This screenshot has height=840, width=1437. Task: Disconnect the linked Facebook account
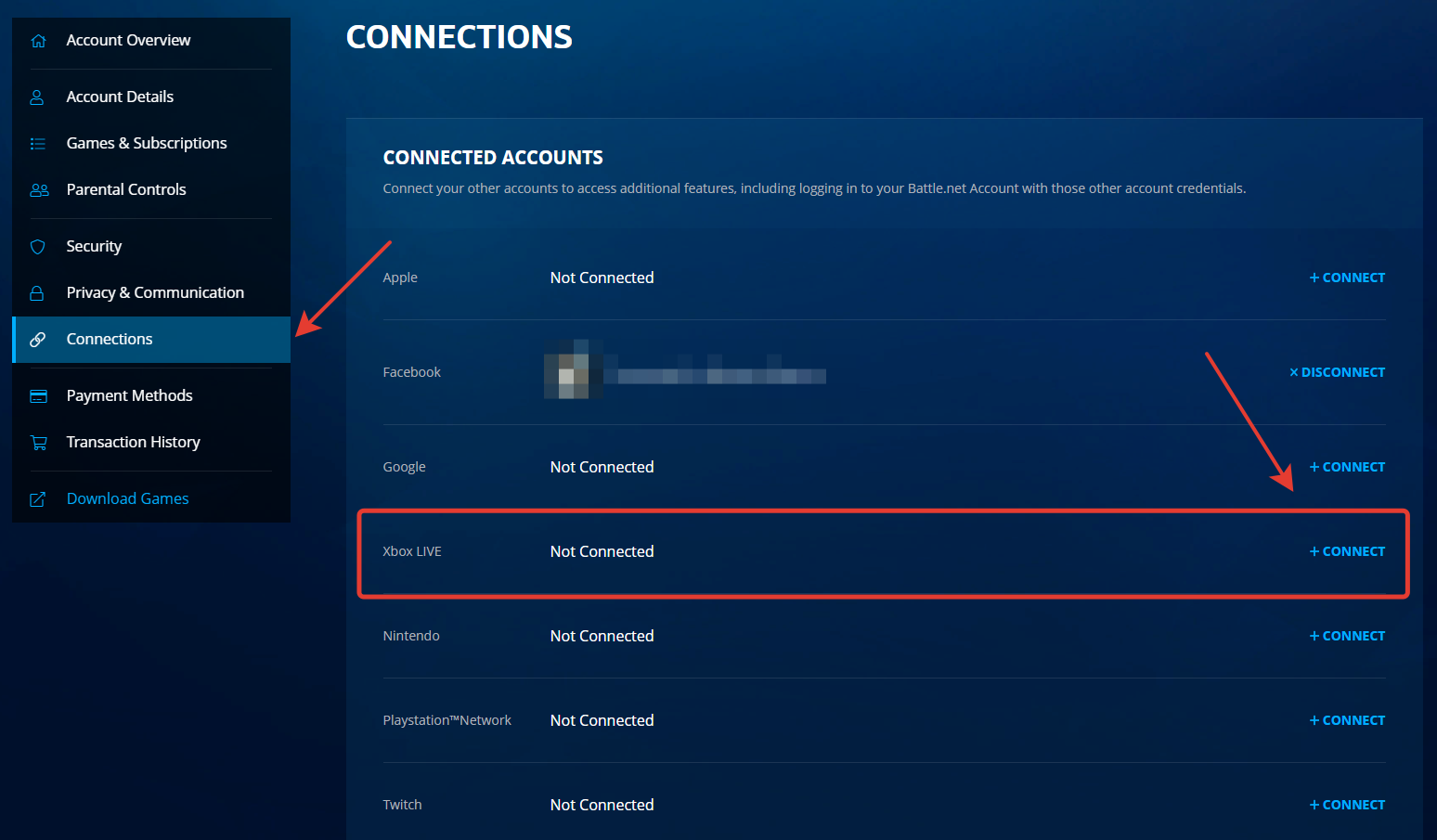pos(1337,372)
